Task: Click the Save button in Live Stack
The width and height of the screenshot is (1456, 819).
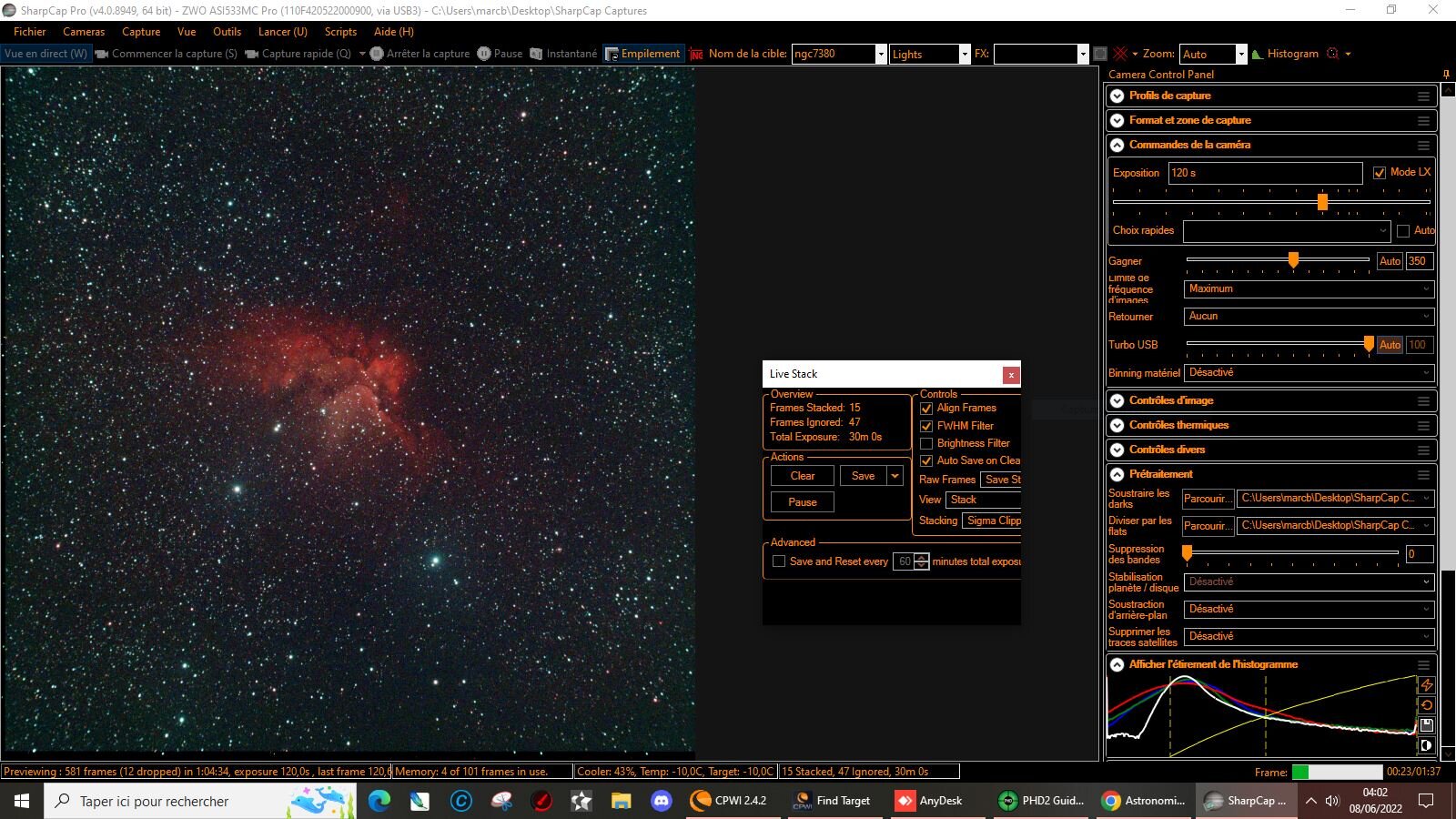Action: pos(863,476)
